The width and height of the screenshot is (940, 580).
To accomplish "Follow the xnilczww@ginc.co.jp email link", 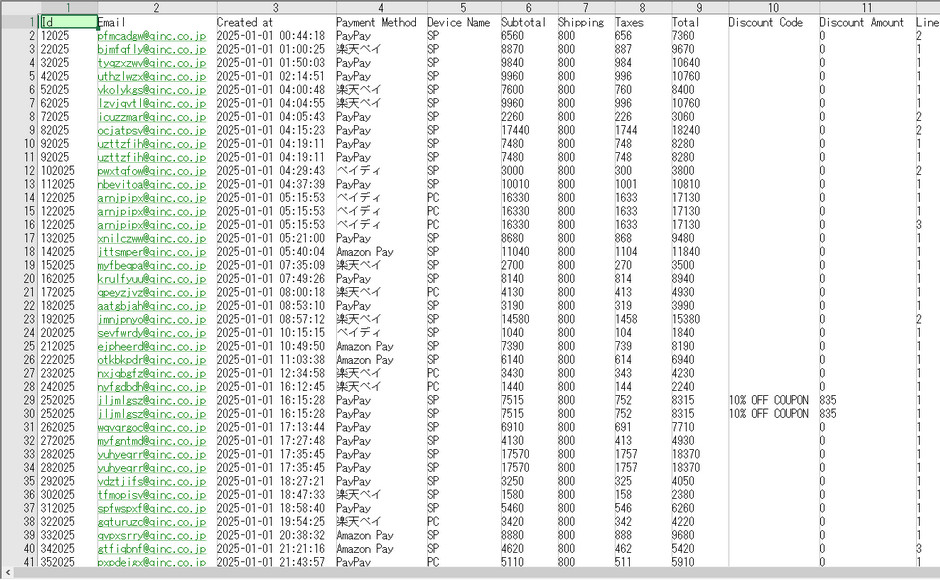I will click(x=151, y=238).
